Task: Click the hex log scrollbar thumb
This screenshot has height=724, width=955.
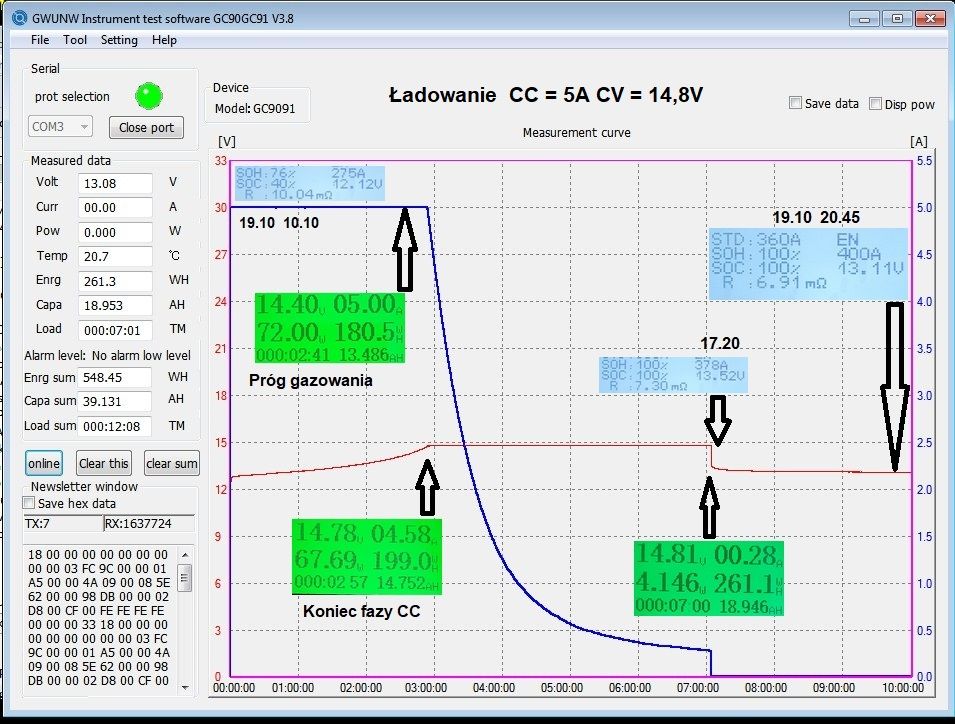Action: click(x=185, y=578)
